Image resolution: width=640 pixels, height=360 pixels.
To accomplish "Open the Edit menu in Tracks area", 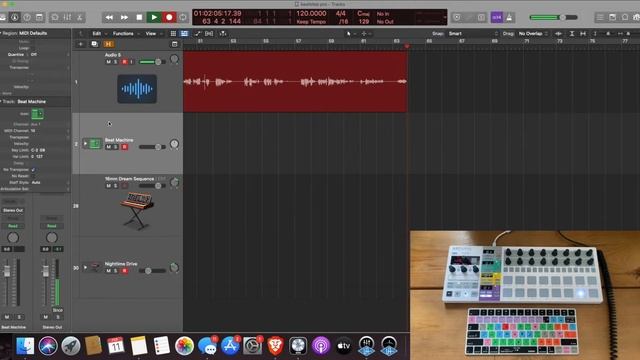I will 98,33.
